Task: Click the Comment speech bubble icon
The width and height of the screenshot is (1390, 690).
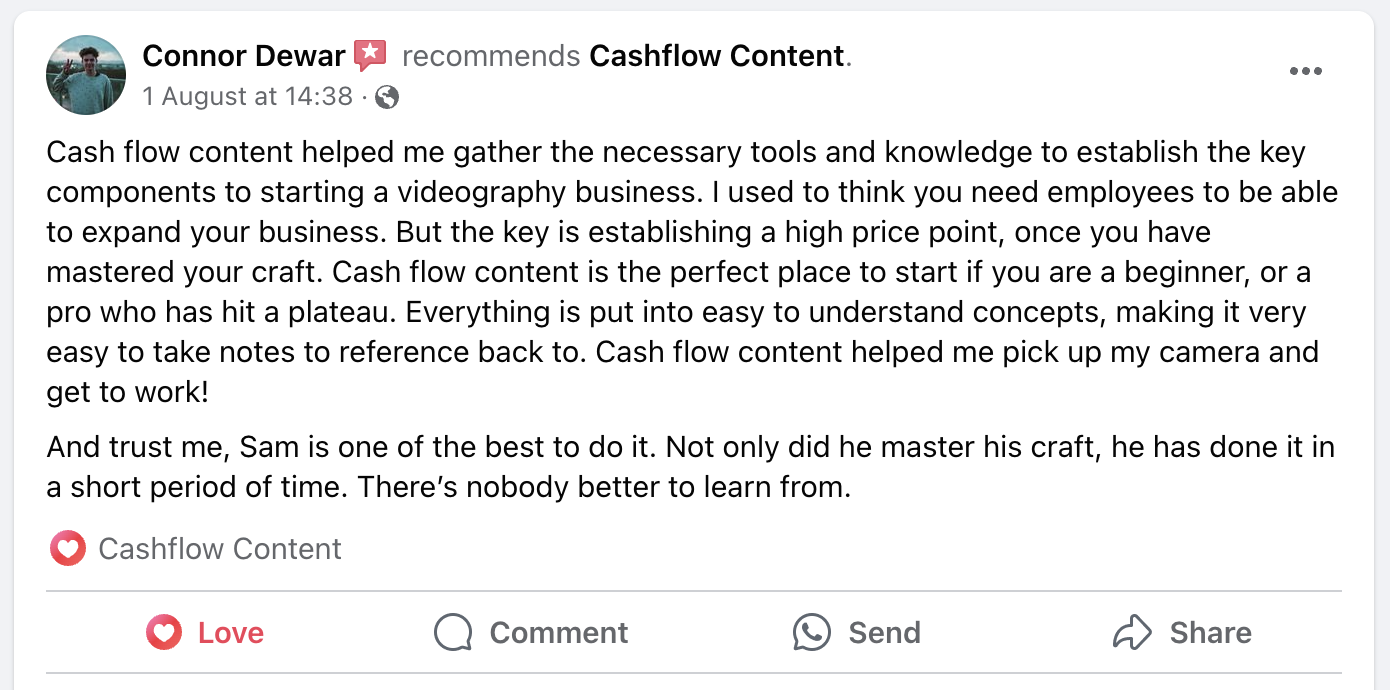Action: [x=453, y=632]
